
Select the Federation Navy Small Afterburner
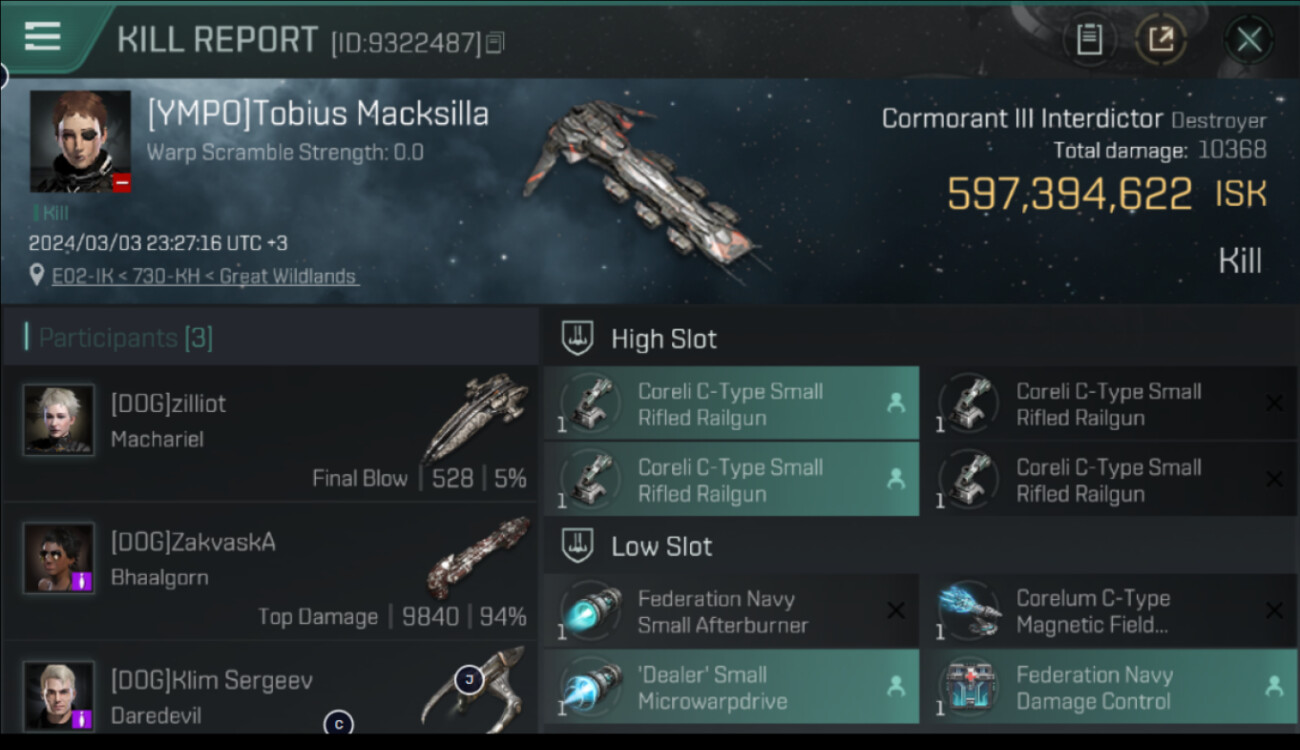731,611
